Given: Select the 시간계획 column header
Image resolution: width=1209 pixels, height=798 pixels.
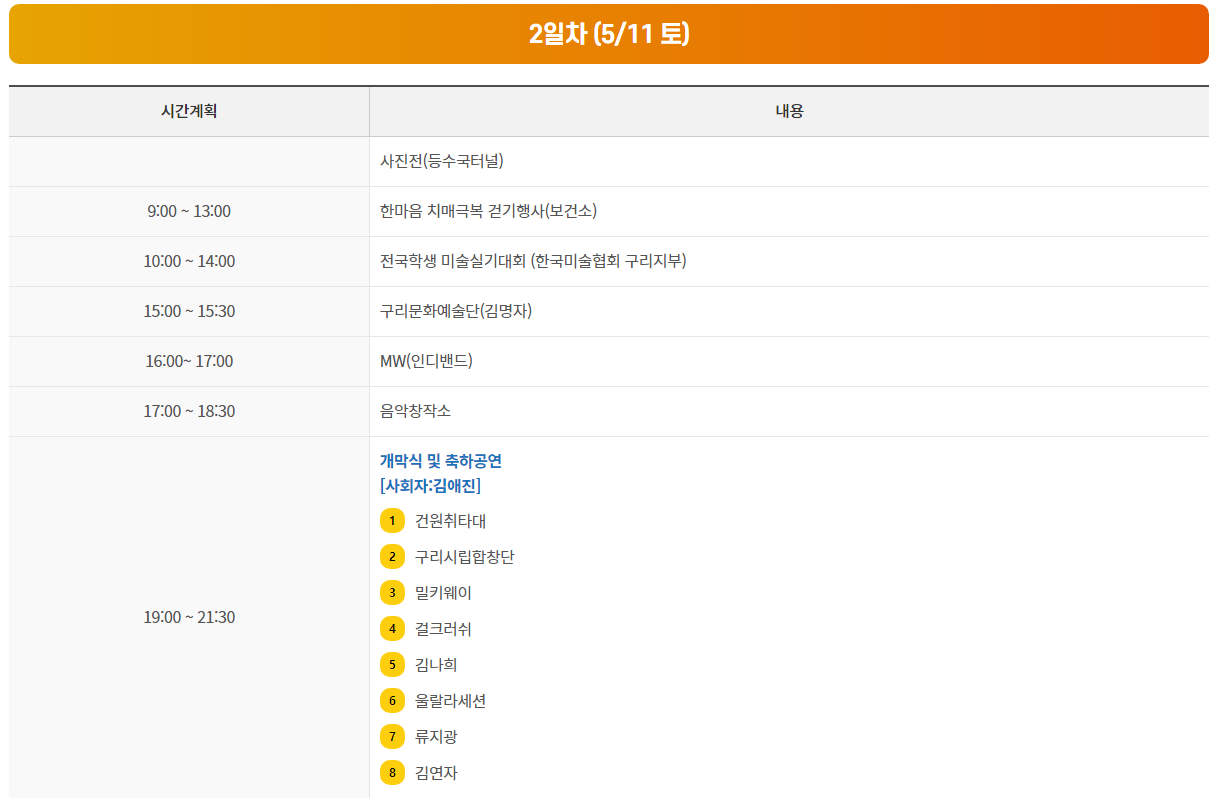Looking at the screenshot, I should [189, 111].
